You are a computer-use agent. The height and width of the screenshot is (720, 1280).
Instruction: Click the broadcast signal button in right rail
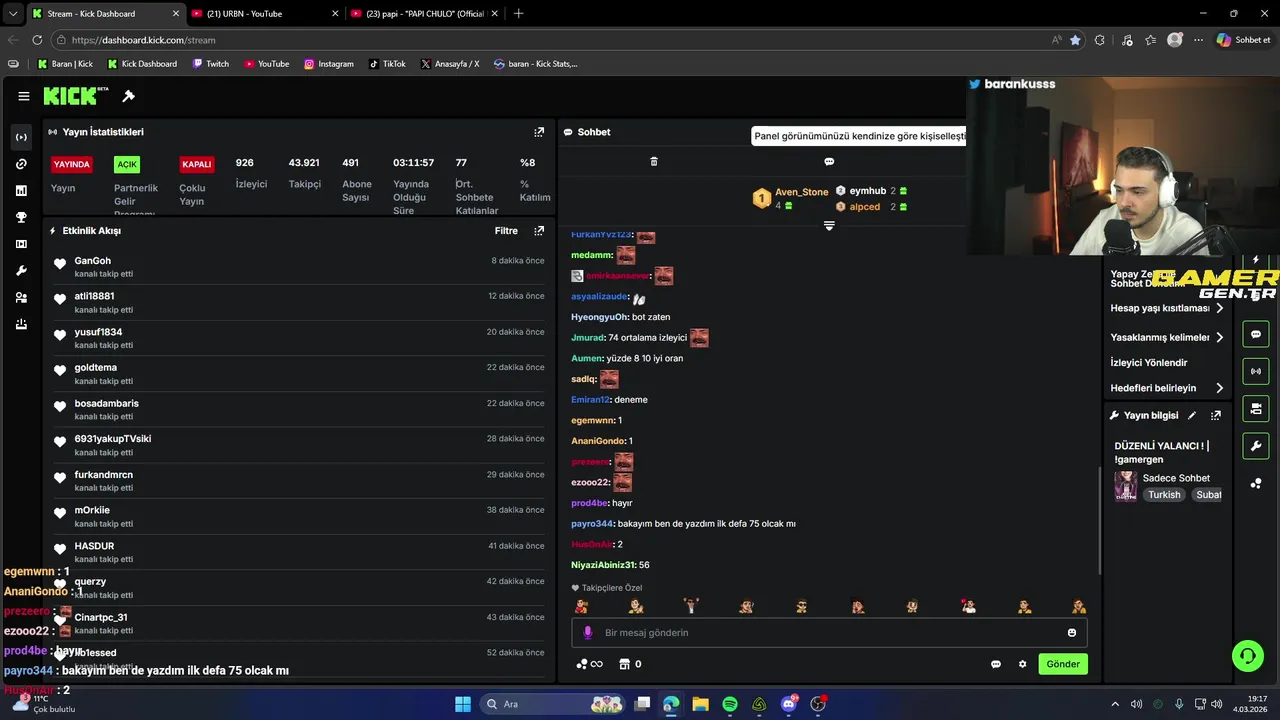point(1256,371)
